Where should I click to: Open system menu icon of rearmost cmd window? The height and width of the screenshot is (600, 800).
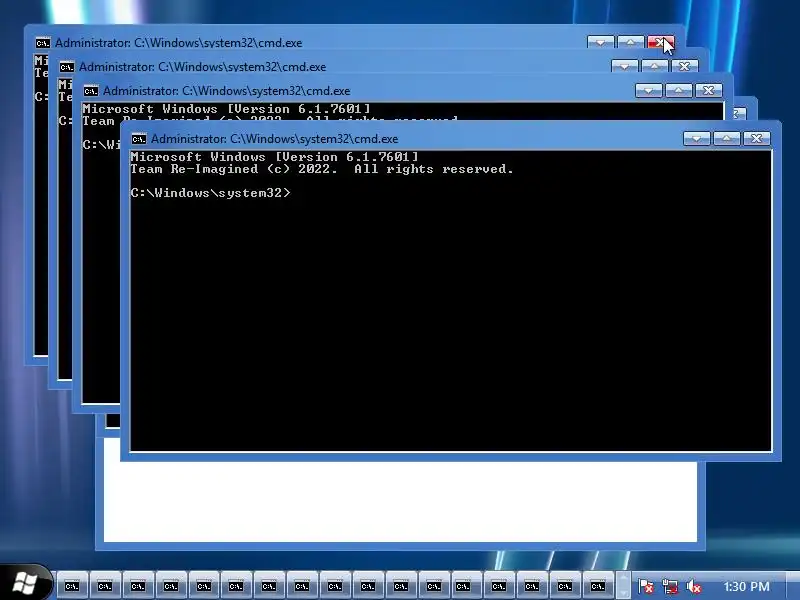tap(43, 43)
